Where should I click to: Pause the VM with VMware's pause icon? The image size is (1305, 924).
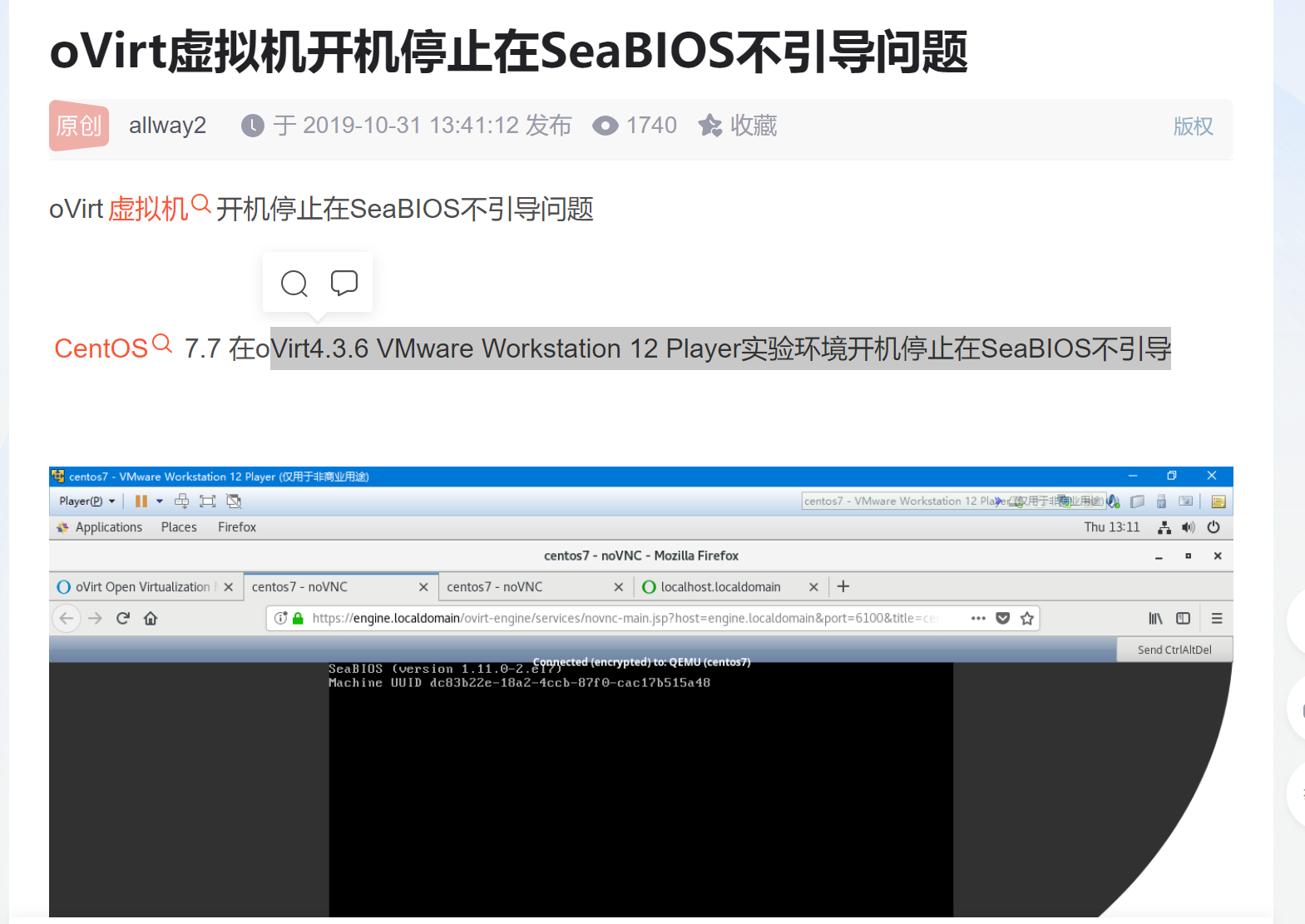click(x=141, y=501)
